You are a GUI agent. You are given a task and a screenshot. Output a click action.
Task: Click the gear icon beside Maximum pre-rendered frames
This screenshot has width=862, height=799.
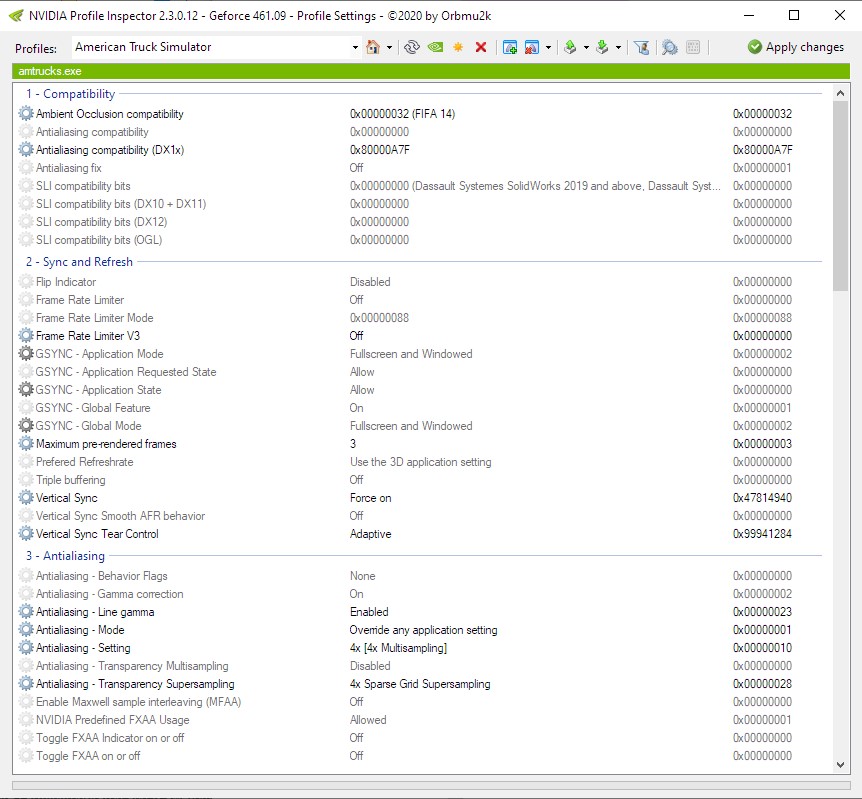[26, 443]
